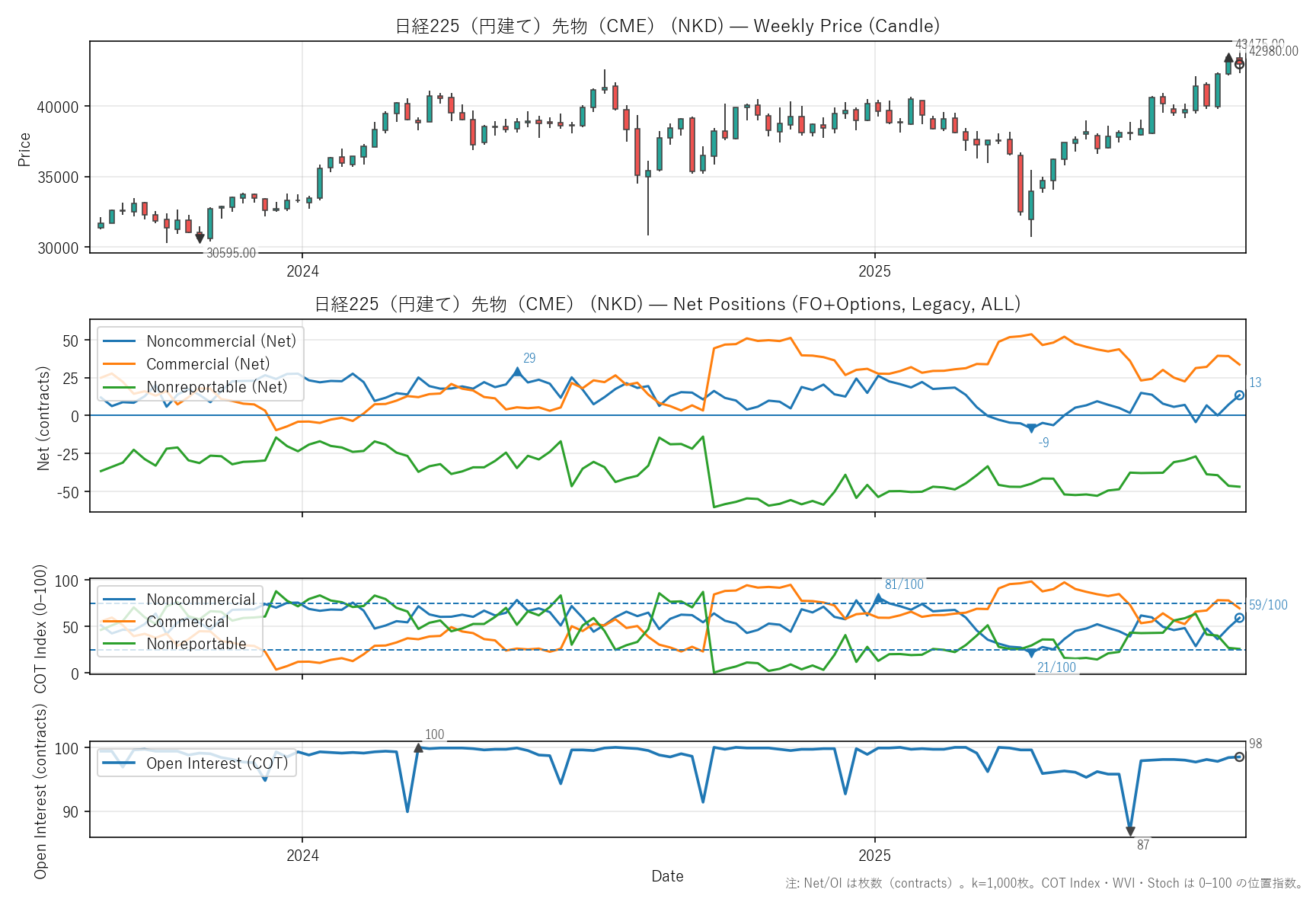Click the 2024 tick under the open interest chart
1316x899 pixels.
pyautogui.click(x=302, y=856)
